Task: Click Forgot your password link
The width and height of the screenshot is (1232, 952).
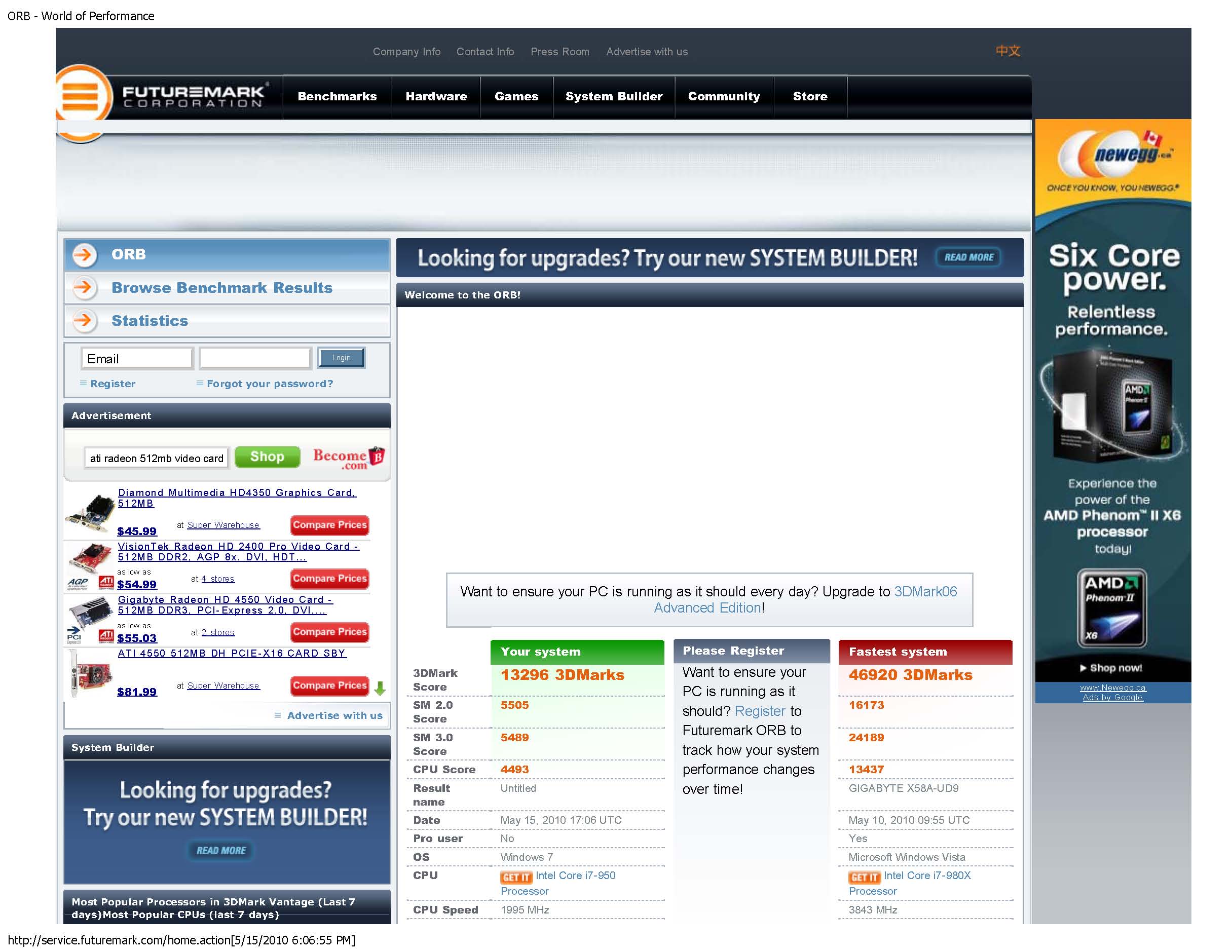Action: pyautogui.click(x=270, y=384)
